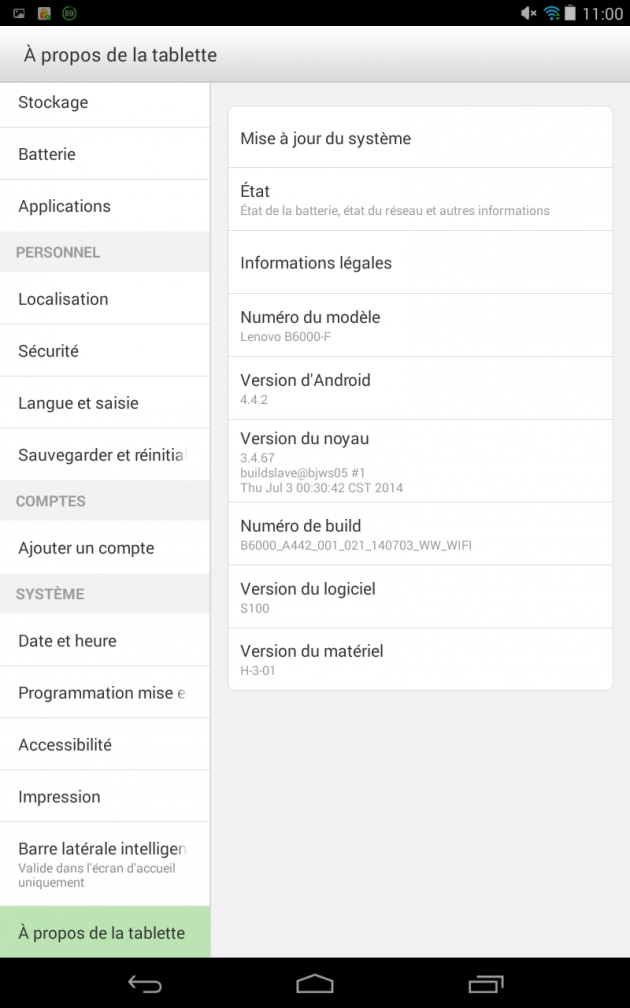Go to Localisation settings
The image size is (630, 1008).
click(x=105, y=299)
